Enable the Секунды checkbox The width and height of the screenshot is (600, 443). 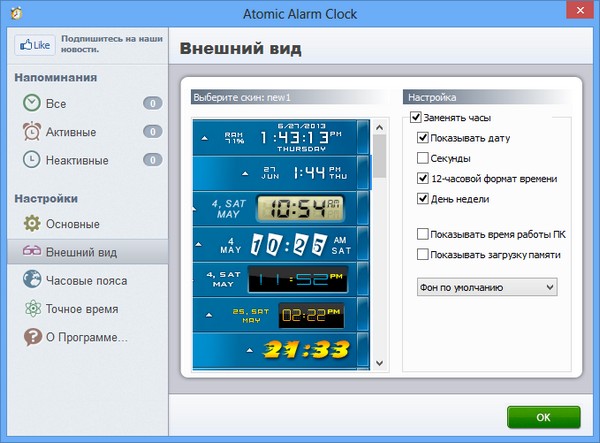pyautogui.click(x=423, y=158)
